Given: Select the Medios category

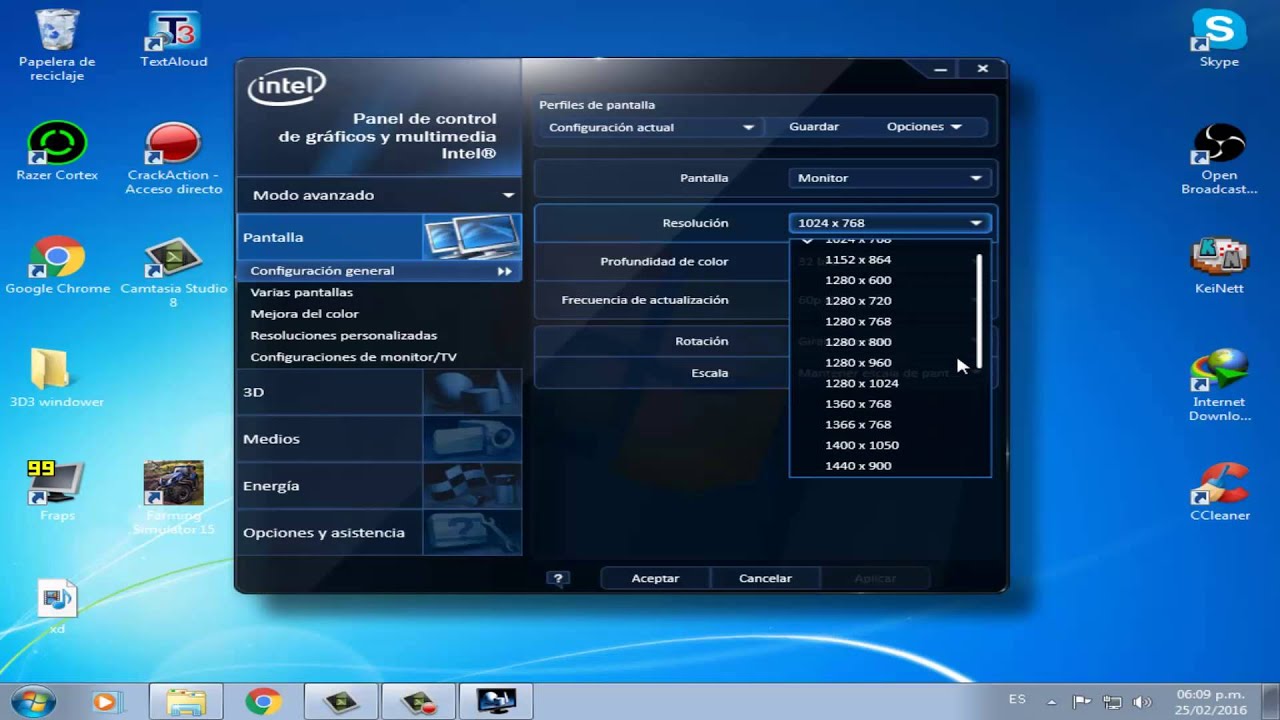Looking at the screenshot, I should 330,439.
